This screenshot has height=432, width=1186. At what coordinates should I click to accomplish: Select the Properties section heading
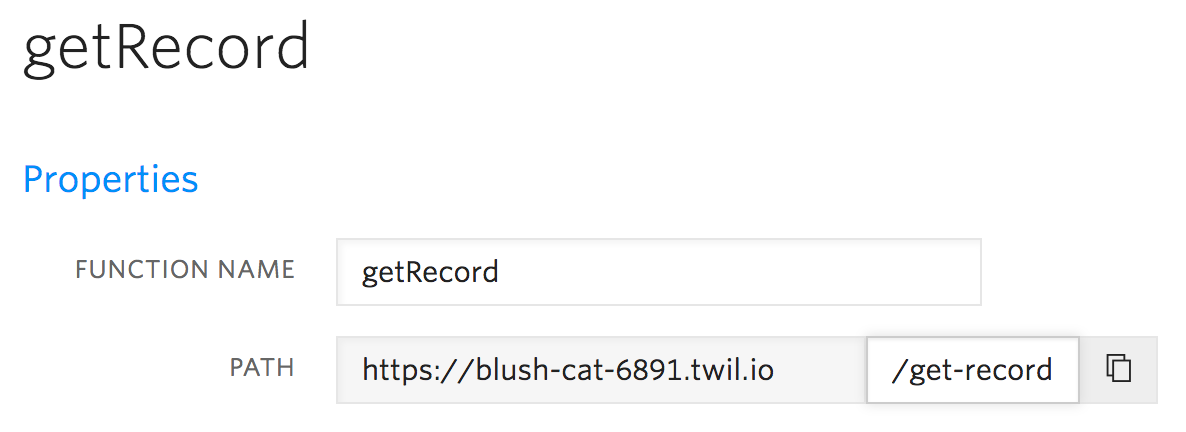(110, 180)
